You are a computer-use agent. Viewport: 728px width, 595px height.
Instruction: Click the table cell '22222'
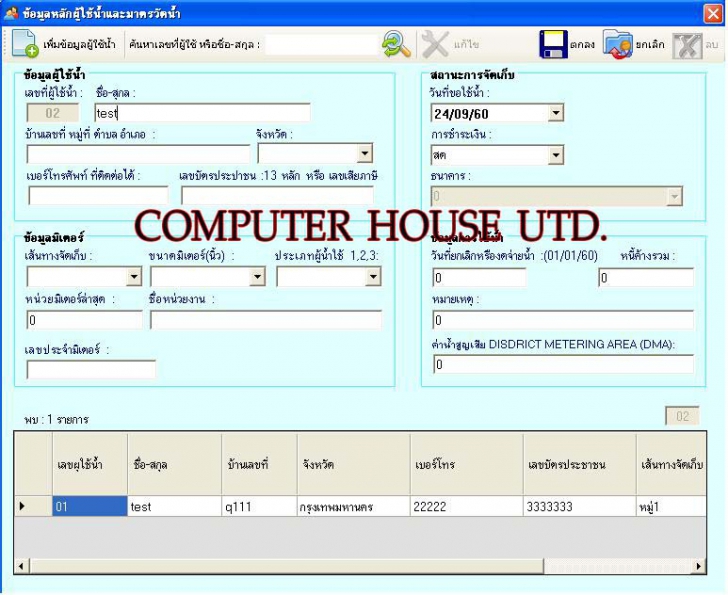[x=467, y=506]
